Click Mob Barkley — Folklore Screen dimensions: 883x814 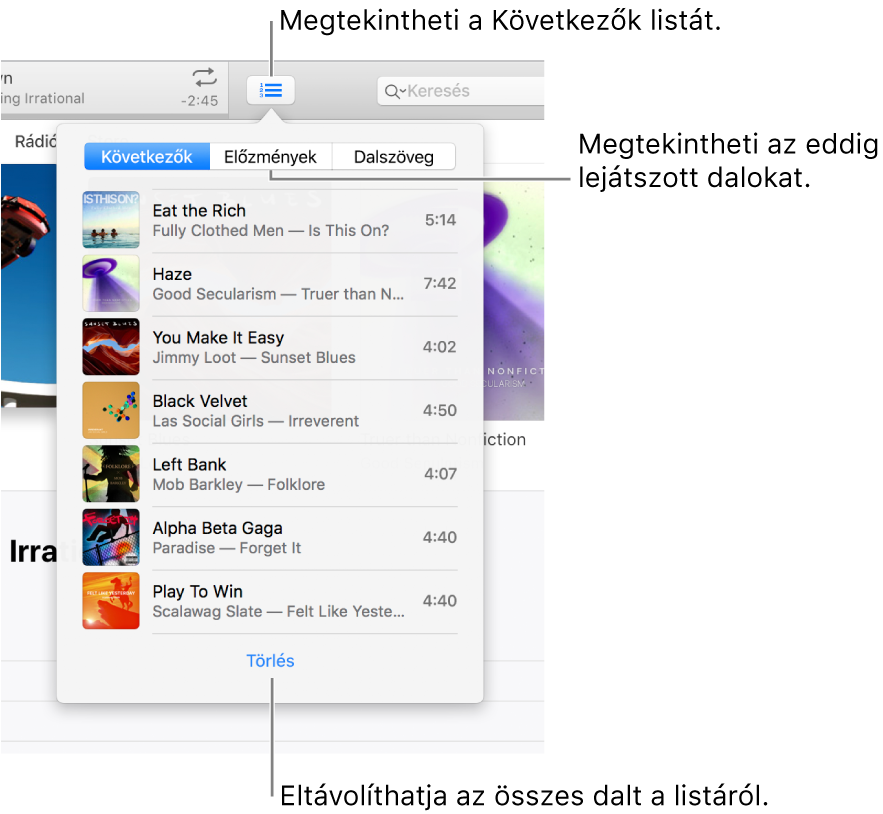coord(239,484)
